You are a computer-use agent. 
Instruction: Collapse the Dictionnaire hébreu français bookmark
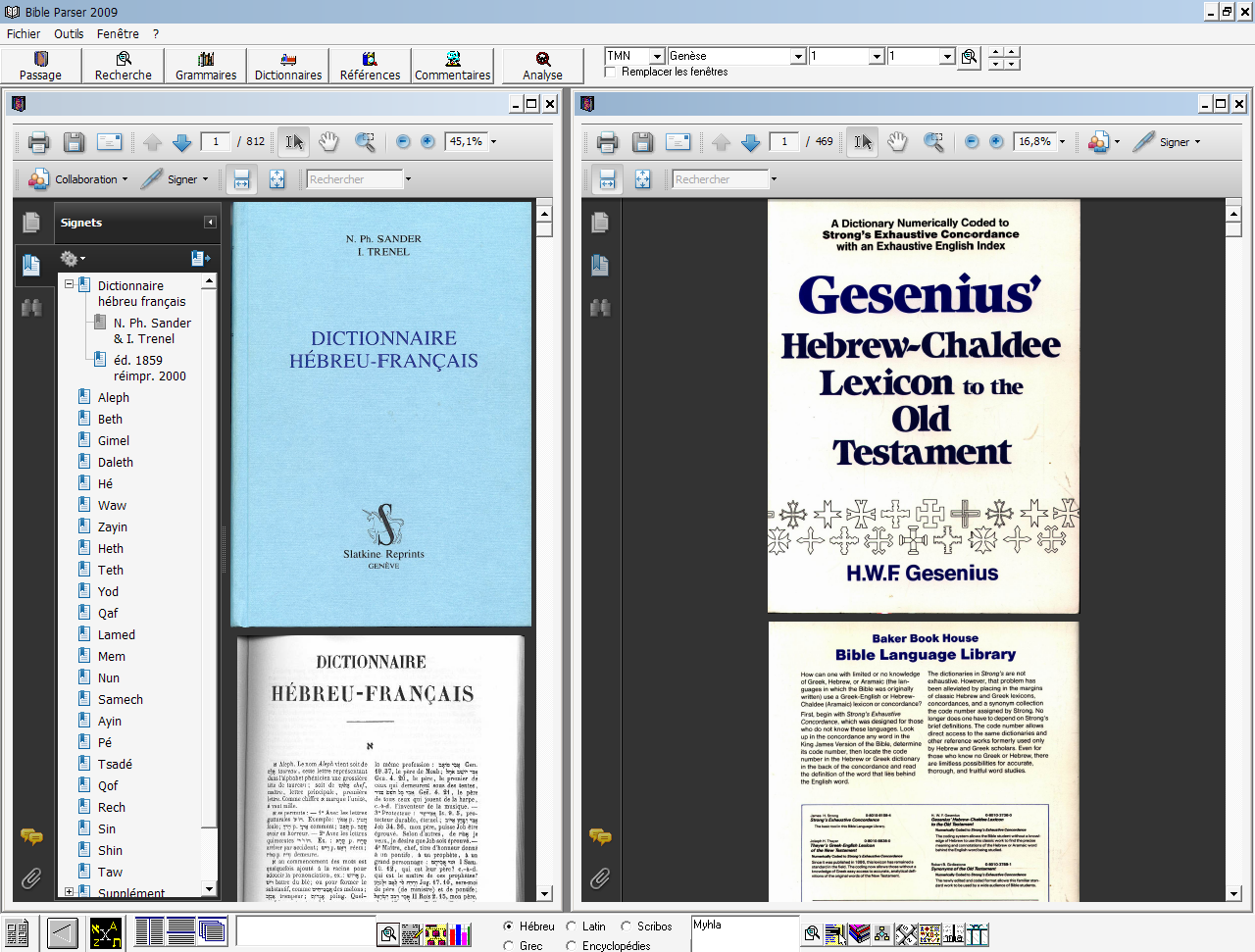click(x=69, y=284)
